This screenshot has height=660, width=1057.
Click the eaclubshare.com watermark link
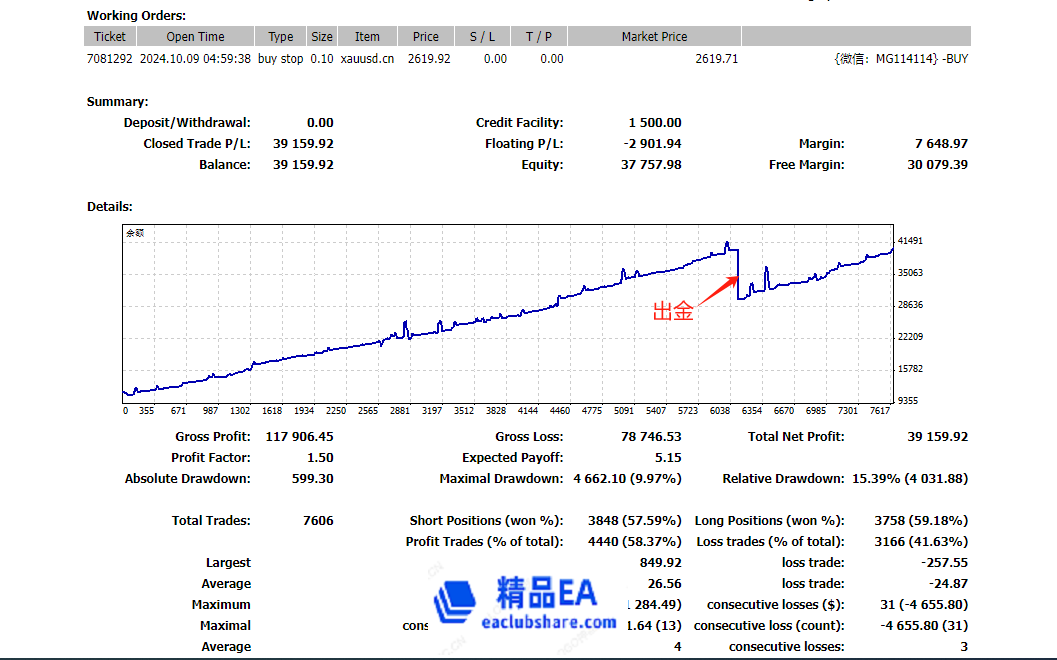[548, 622]
